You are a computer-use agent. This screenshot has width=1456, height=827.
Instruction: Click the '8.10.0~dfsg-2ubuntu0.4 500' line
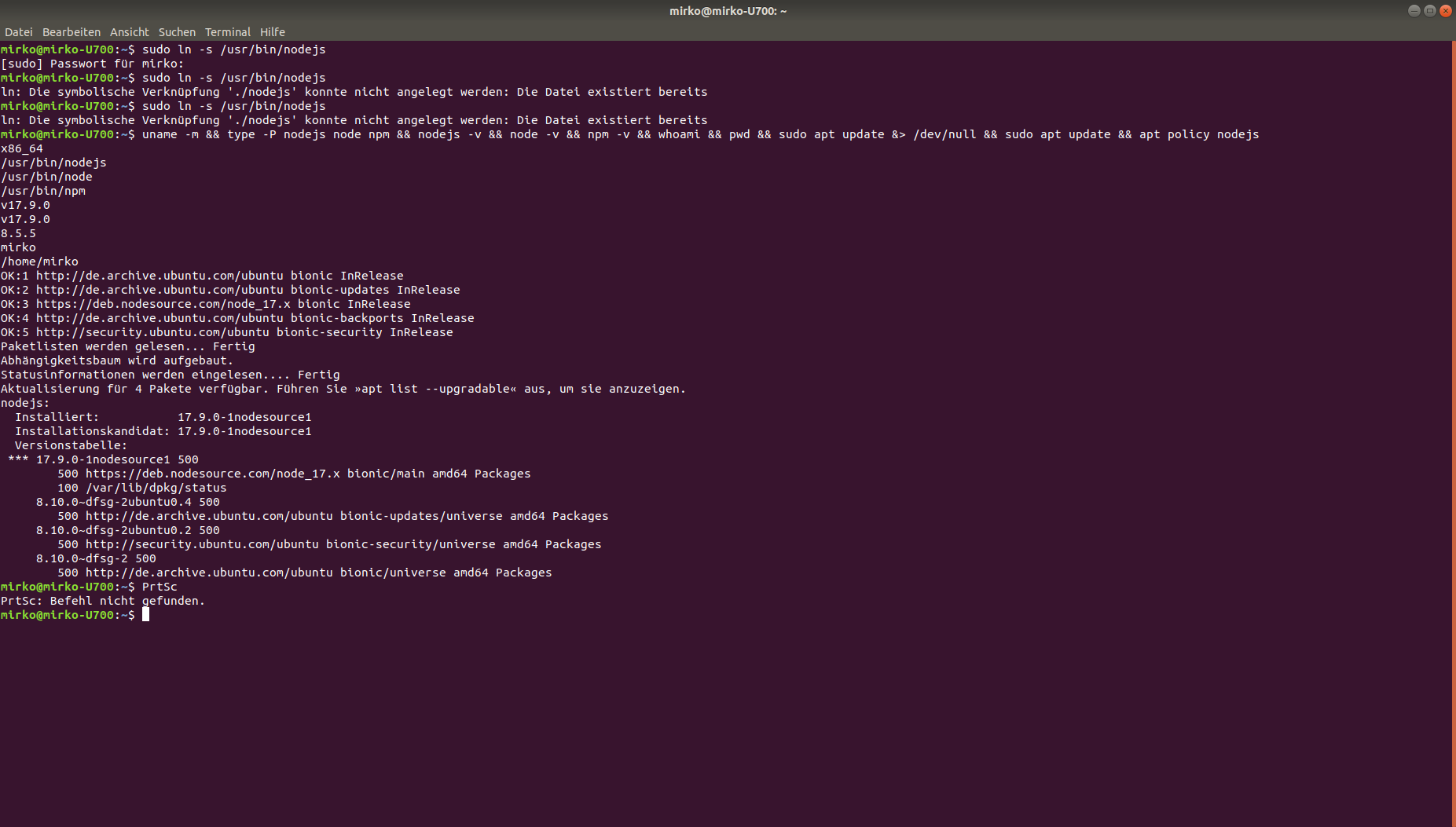coord(128,502)
